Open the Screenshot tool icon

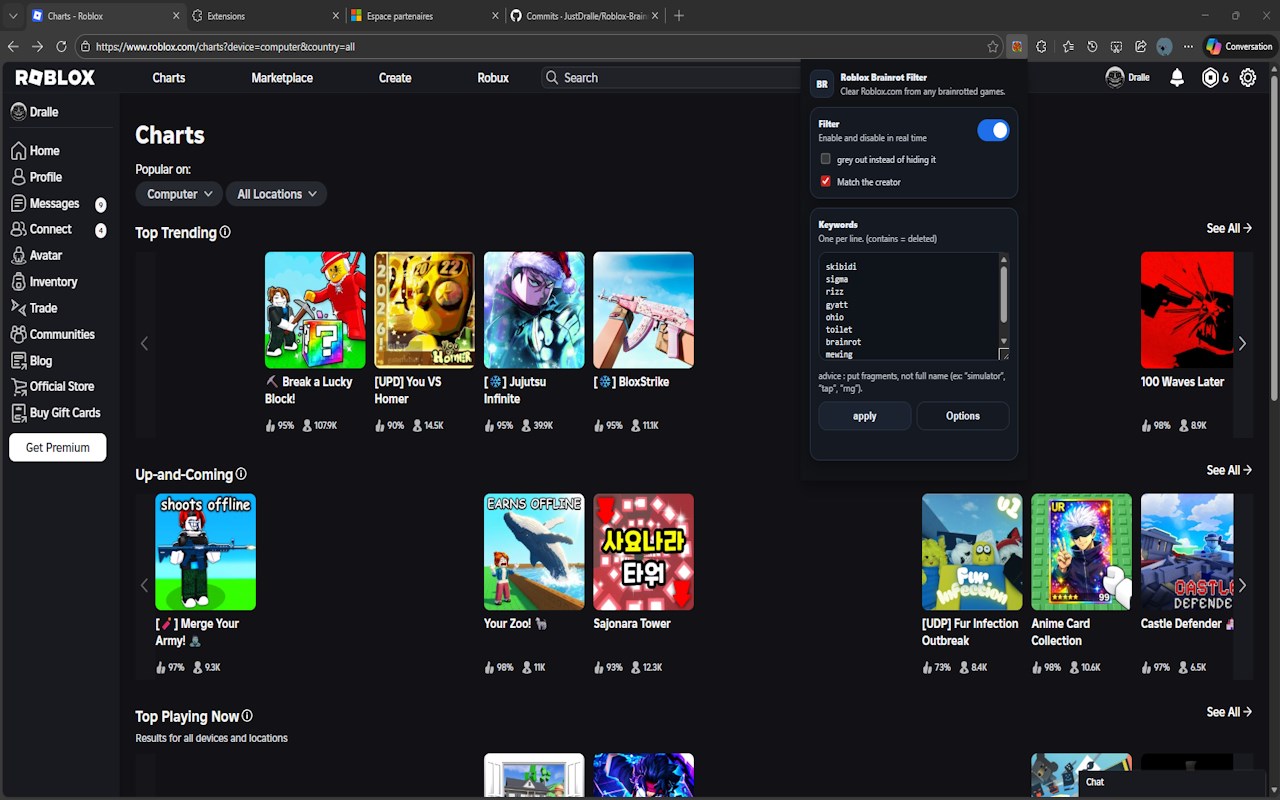click(1116, 46)
